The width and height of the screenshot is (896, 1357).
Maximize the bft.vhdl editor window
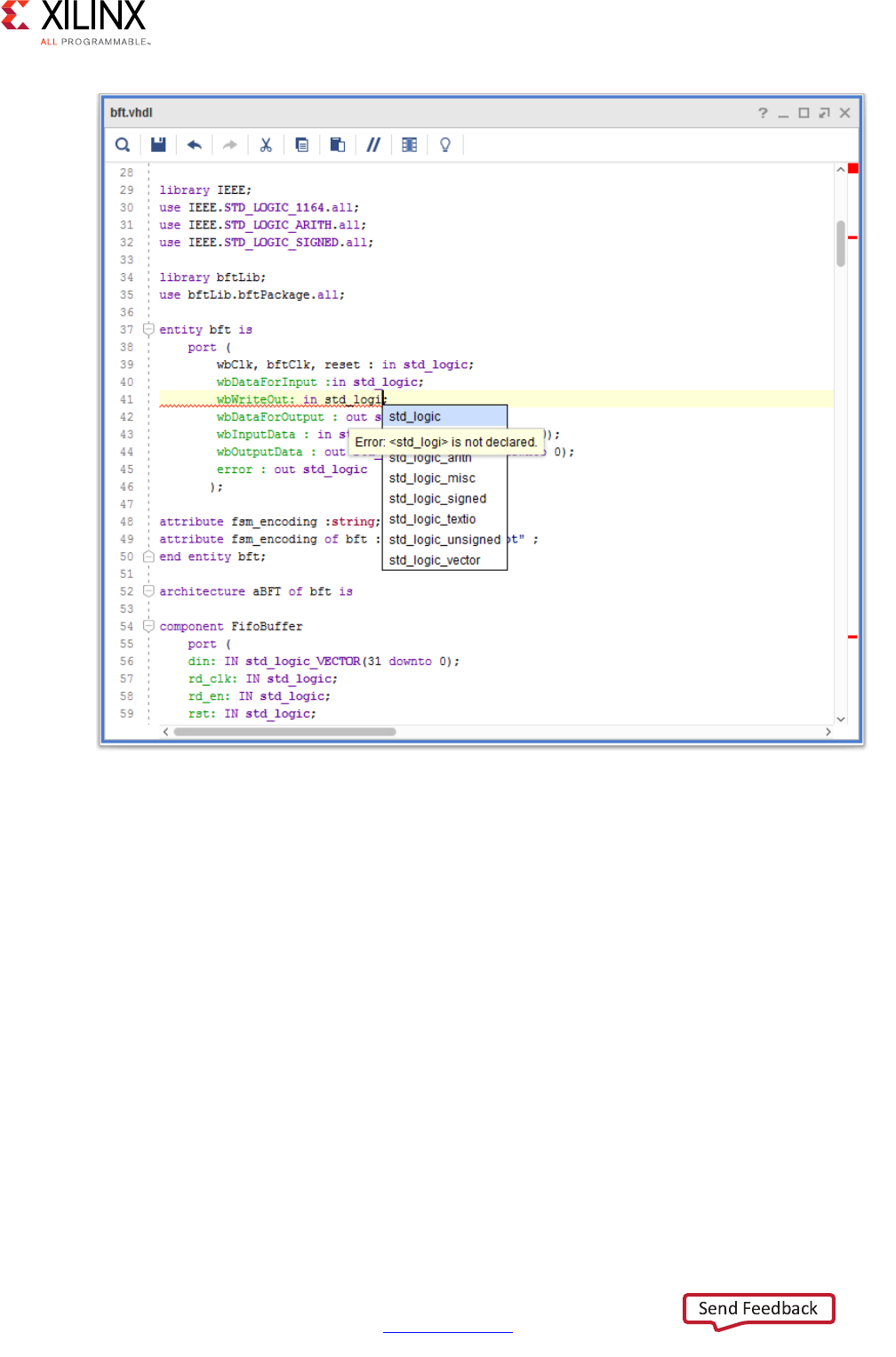tap(804, 113)
